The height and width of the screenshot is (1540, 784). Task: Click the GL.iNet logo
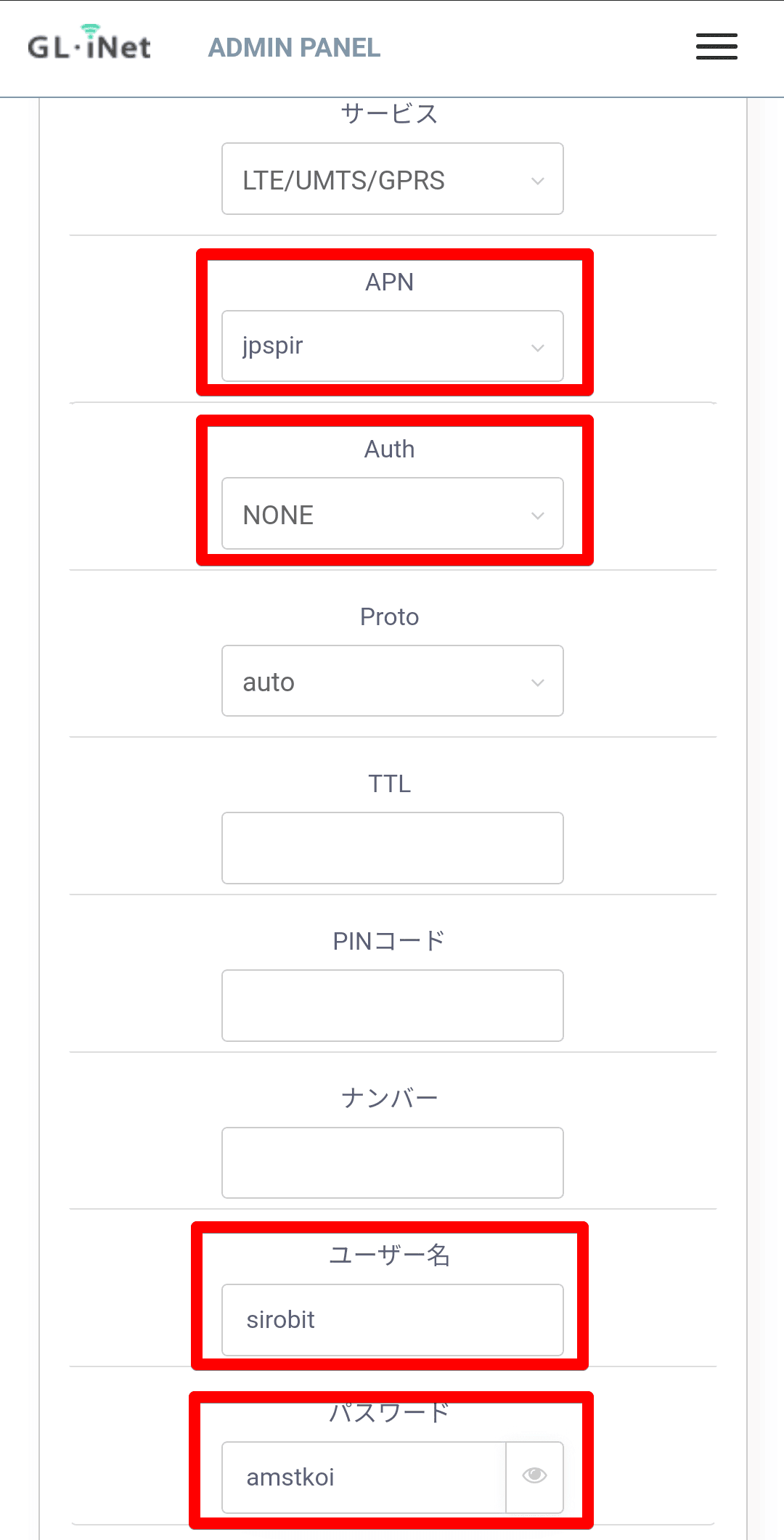tap(89, 44)
